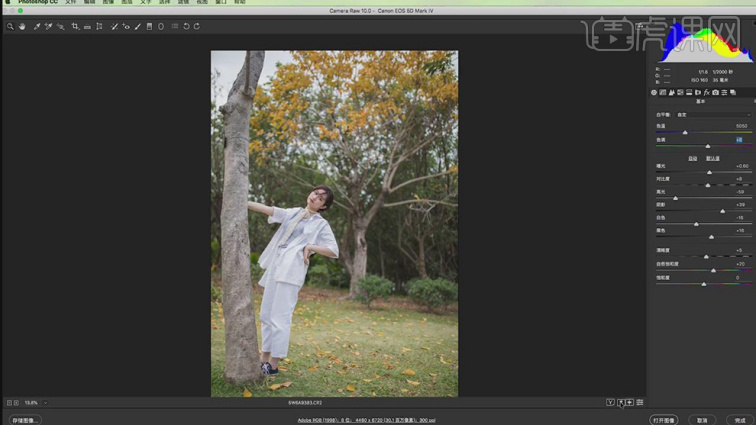The height and width of the screenshot is (426, 756).
Task: Click the Shadows value +39 field
Action: tap(741, 205)
